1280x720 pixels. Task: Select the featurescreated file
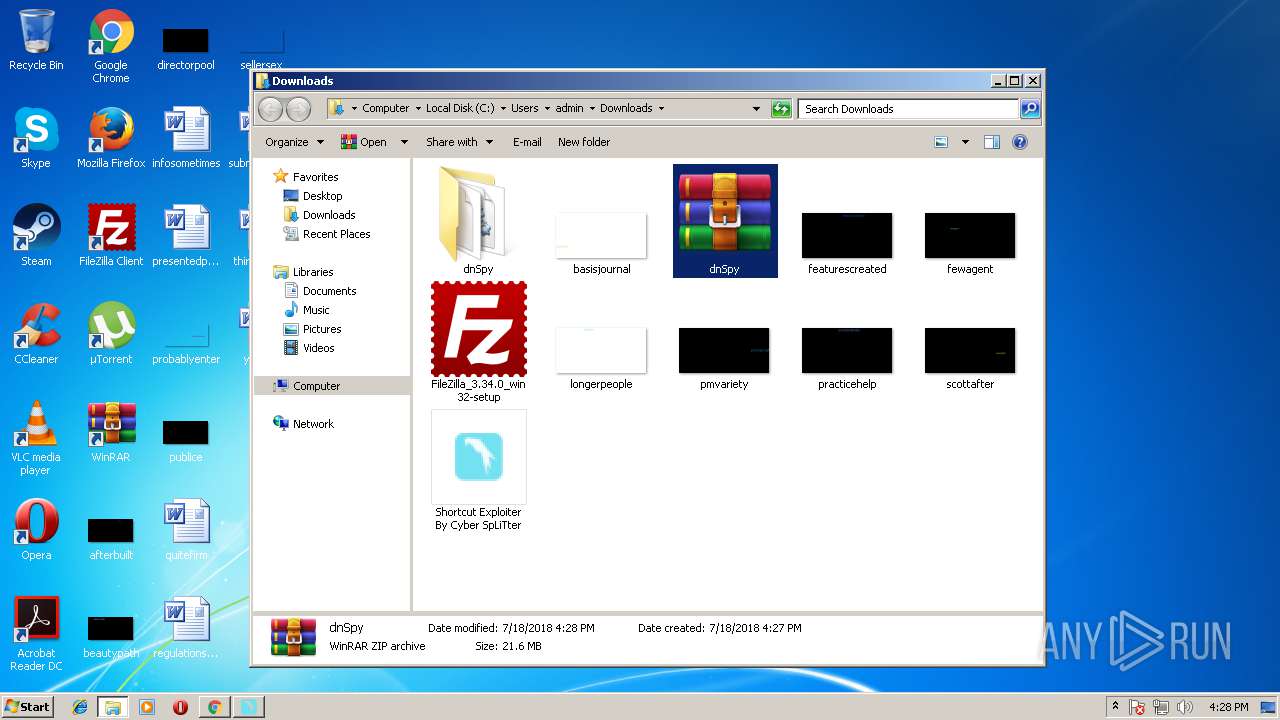[x=847, y=243]
